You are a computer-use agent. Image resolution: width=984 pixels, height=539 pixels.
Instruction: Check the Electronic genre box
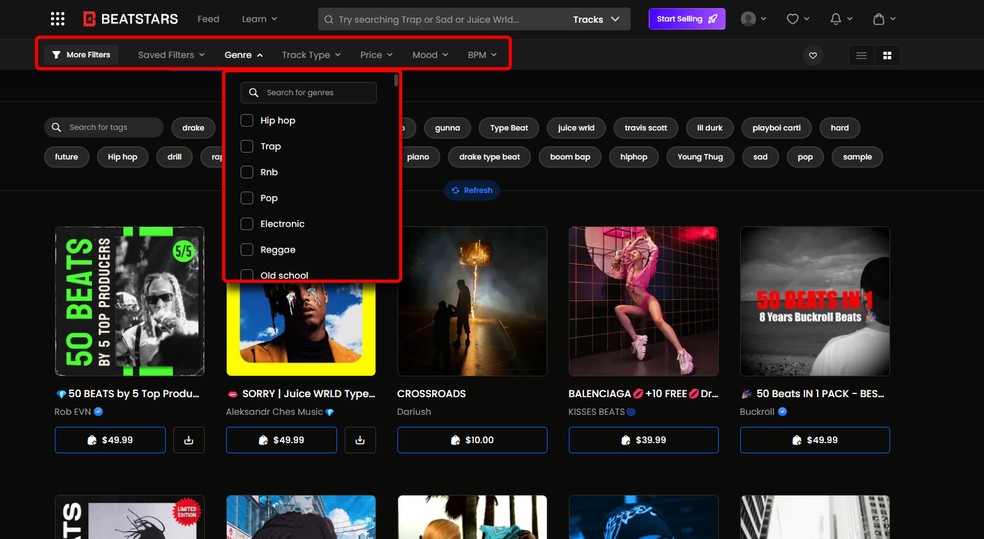tap(247, 223)
